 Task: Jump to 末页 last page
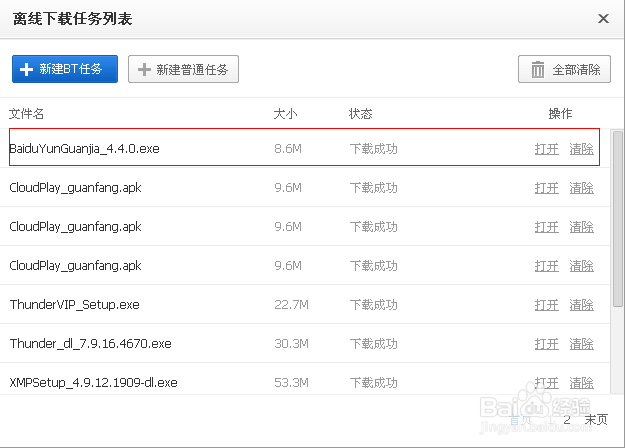pos(596,419)
